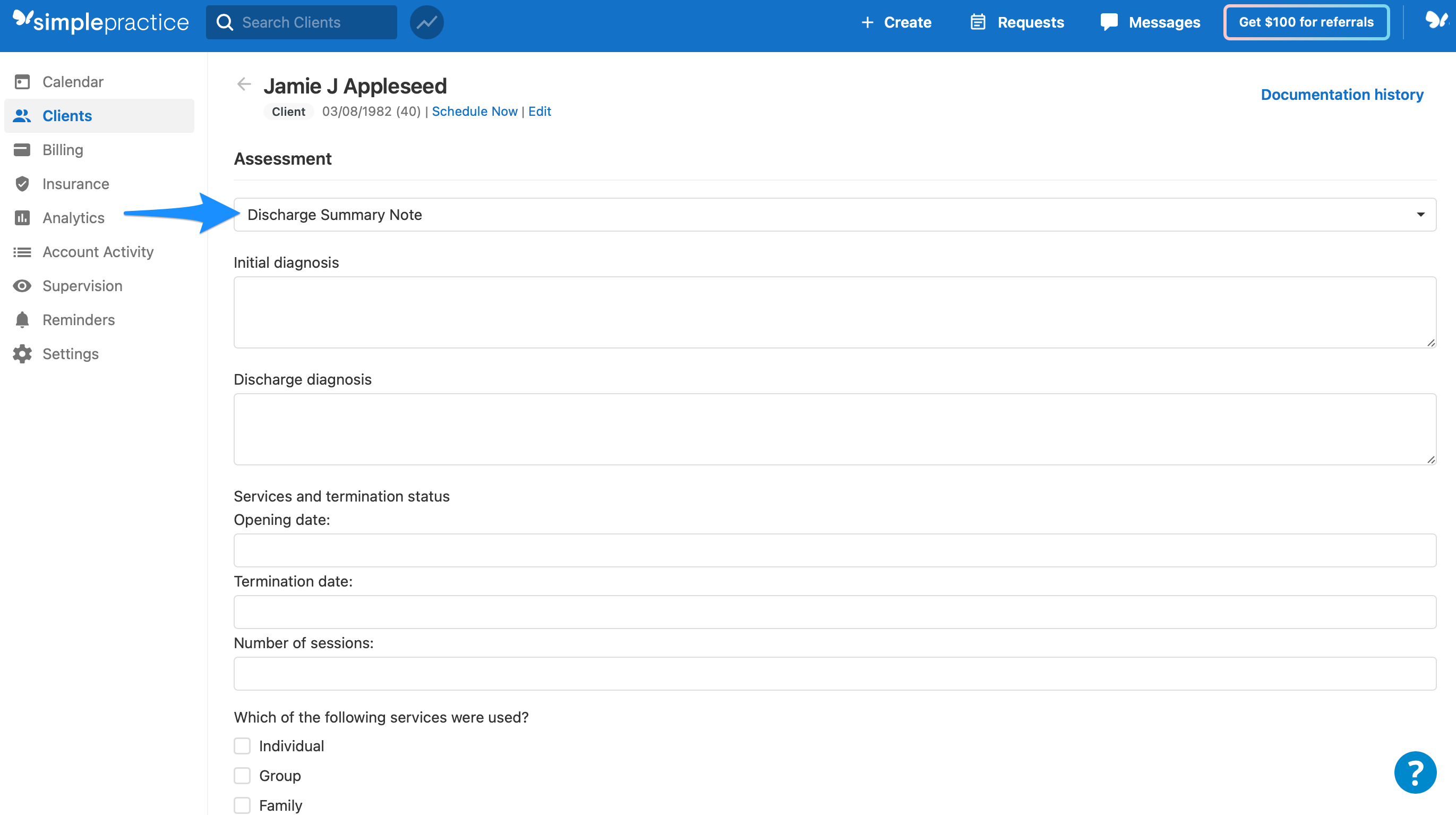
Task: Click the trending graph icon beside search
Action: (x=427, y=22)
